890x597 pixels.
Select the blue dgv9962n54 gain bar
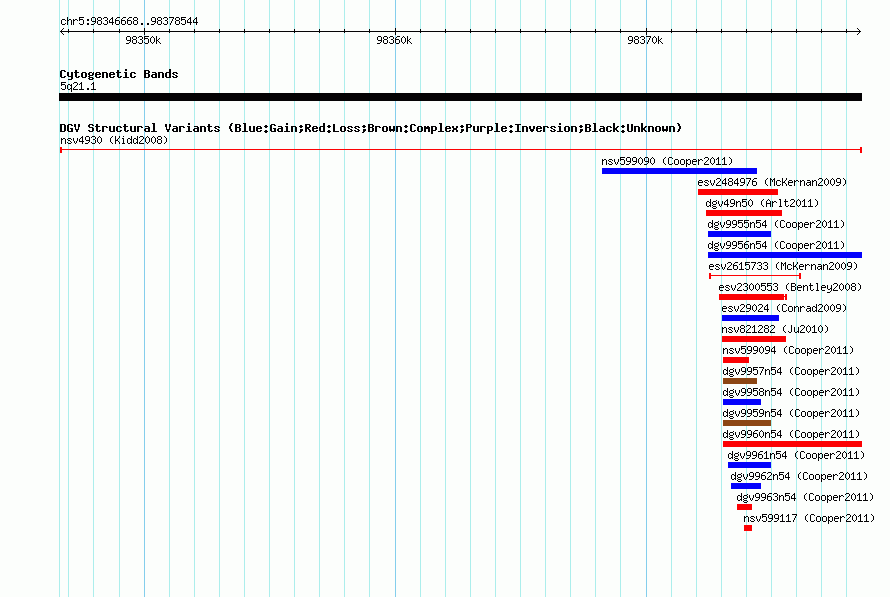click(746, 486)
